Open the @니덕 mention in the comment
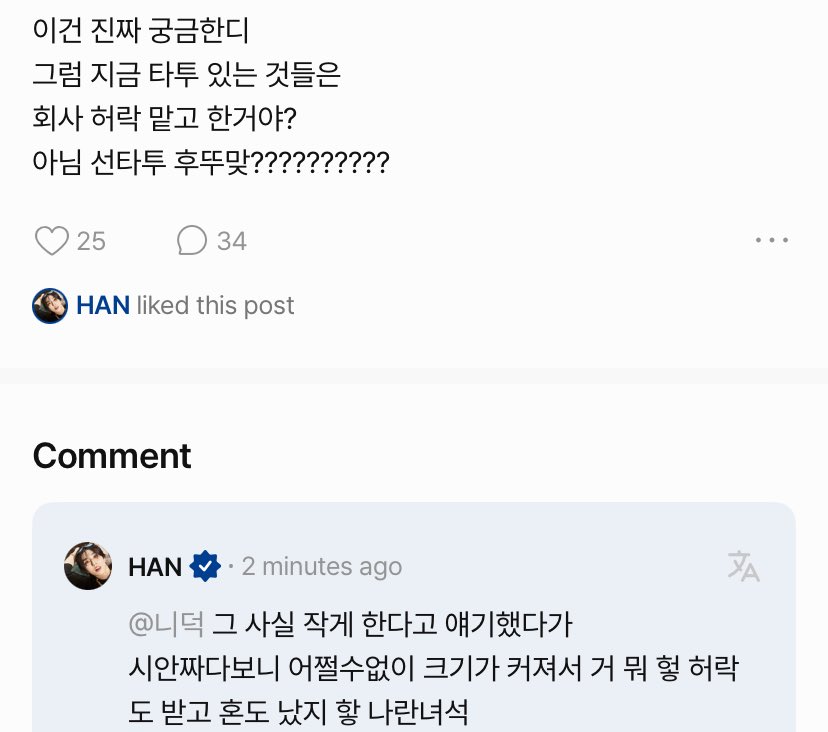The width and height of the screenshot is (828, 732). [x=167, y=625]
